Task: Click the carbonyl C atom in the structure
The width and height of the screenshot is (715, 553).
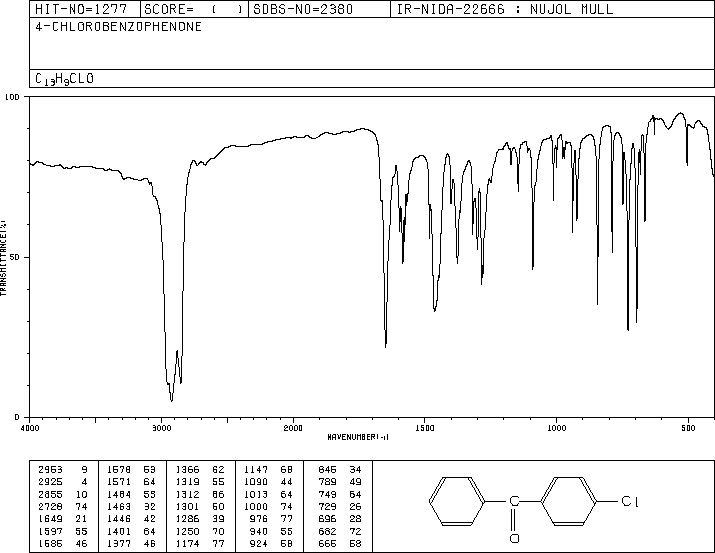Action: click(x=514, y=501)
